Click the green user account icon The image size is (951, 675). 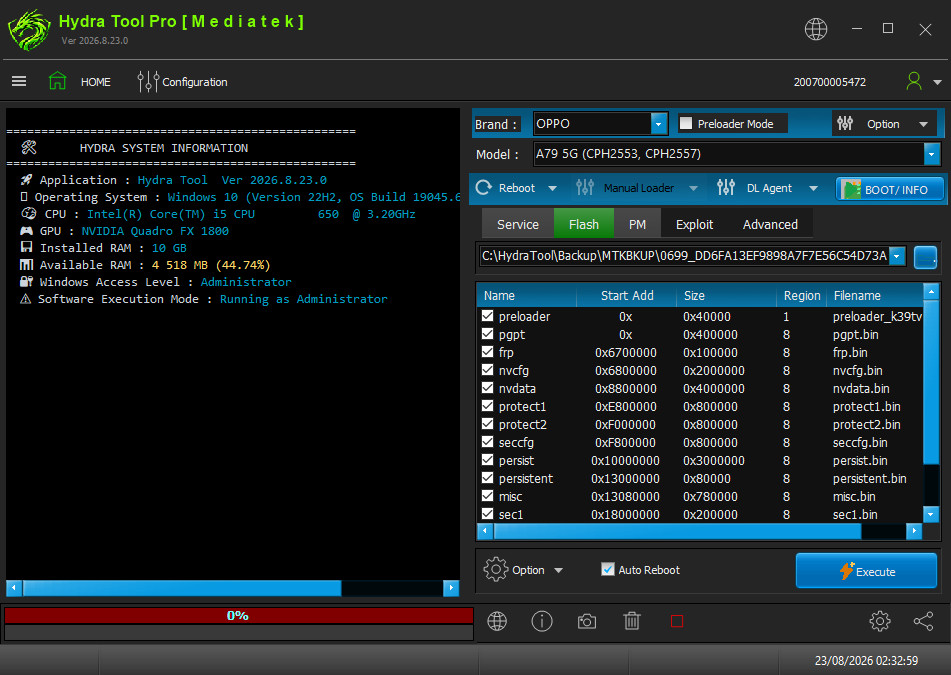tap(913, 81)
